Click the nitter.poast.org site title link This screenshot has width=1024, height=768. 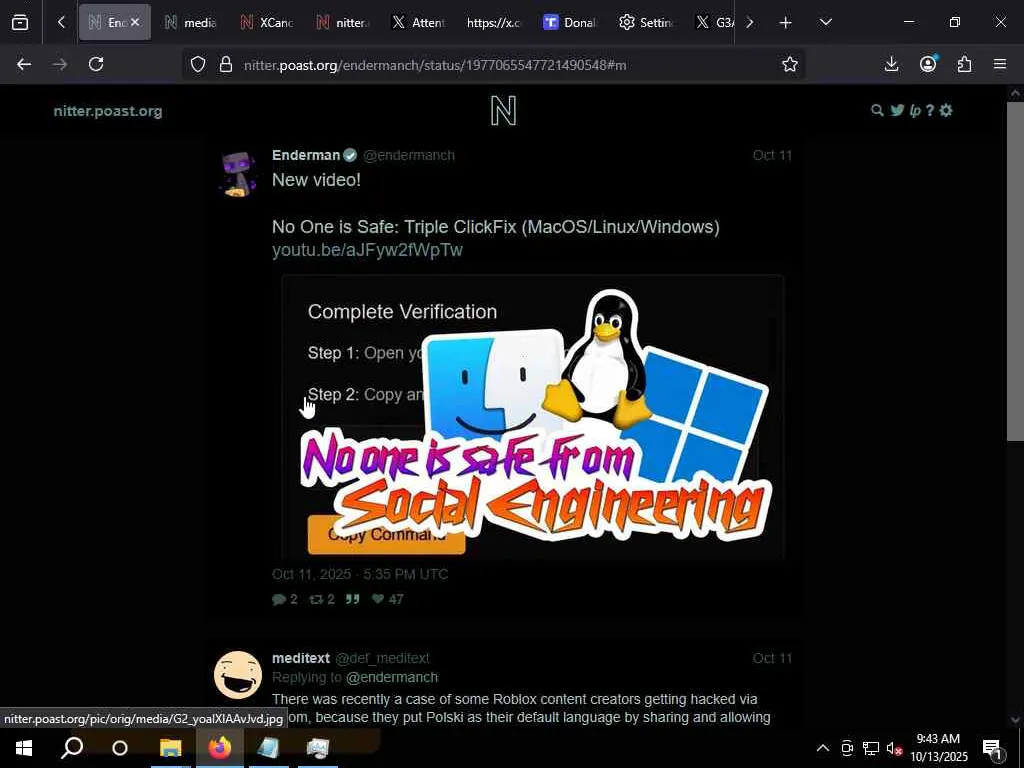coord(108,111)
